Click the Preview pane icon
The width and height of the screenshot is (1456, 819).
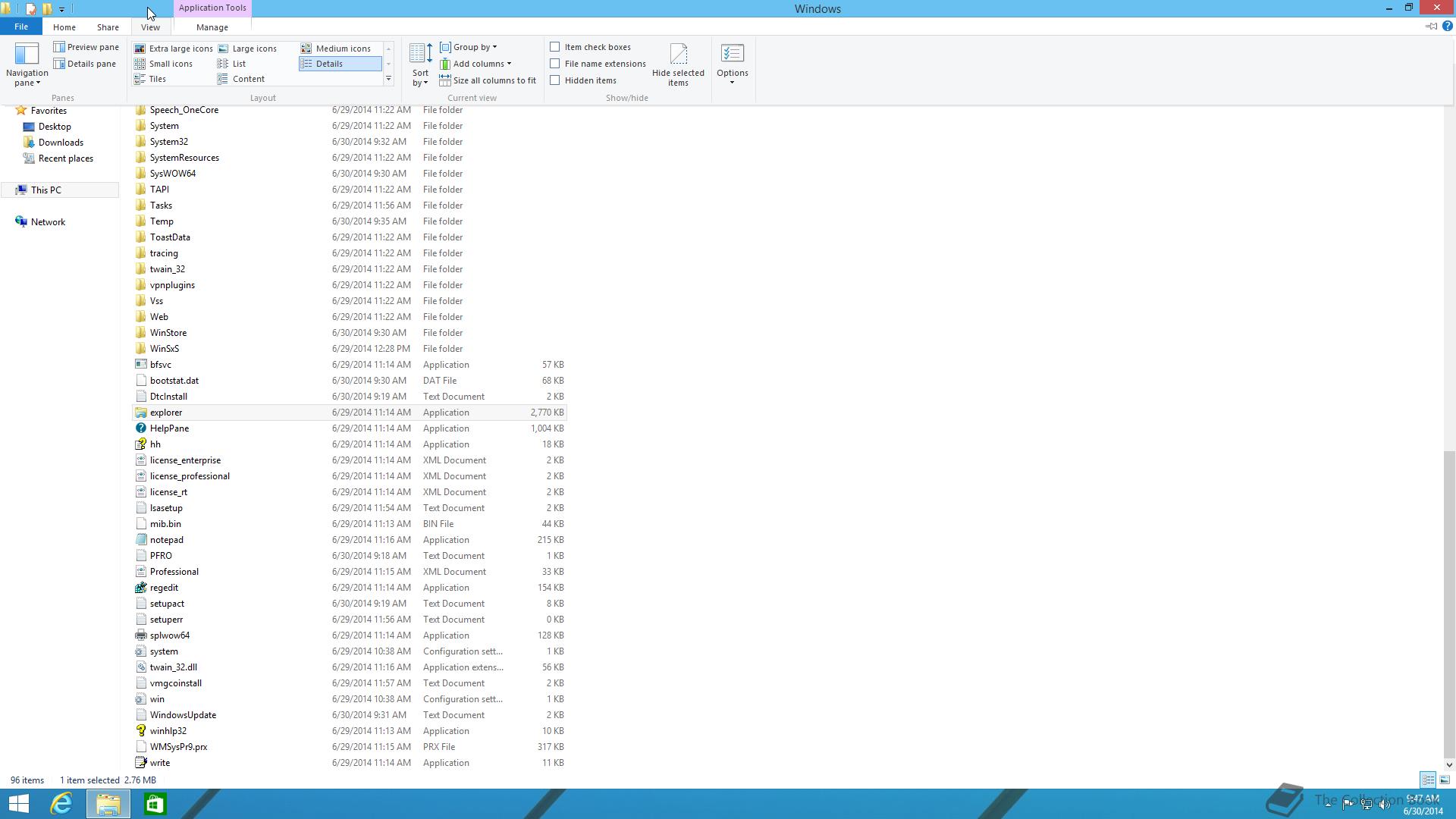tap(59, 47)
